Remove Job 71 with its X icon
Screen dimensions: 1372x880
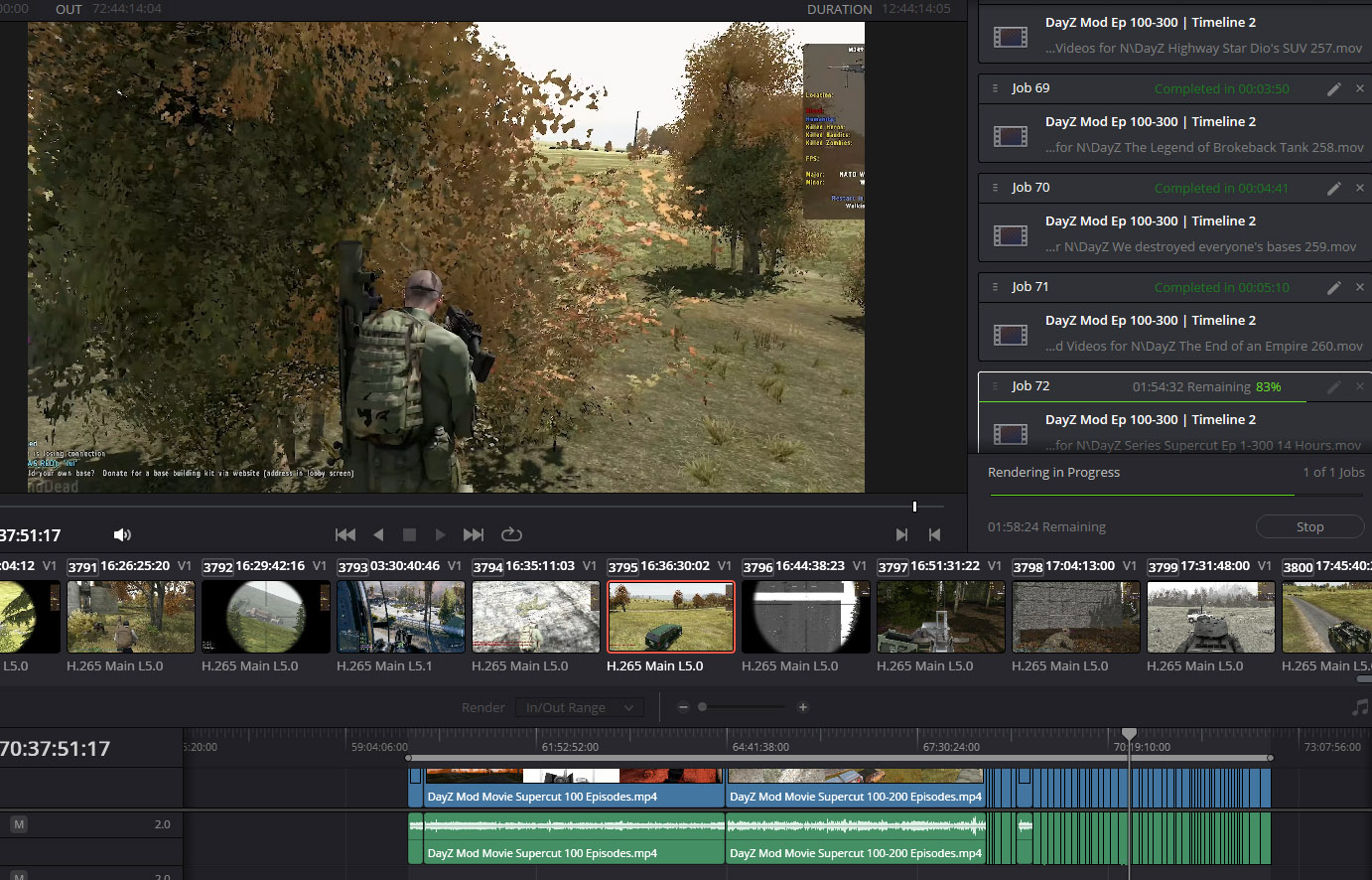click(x=1360, y=287)
